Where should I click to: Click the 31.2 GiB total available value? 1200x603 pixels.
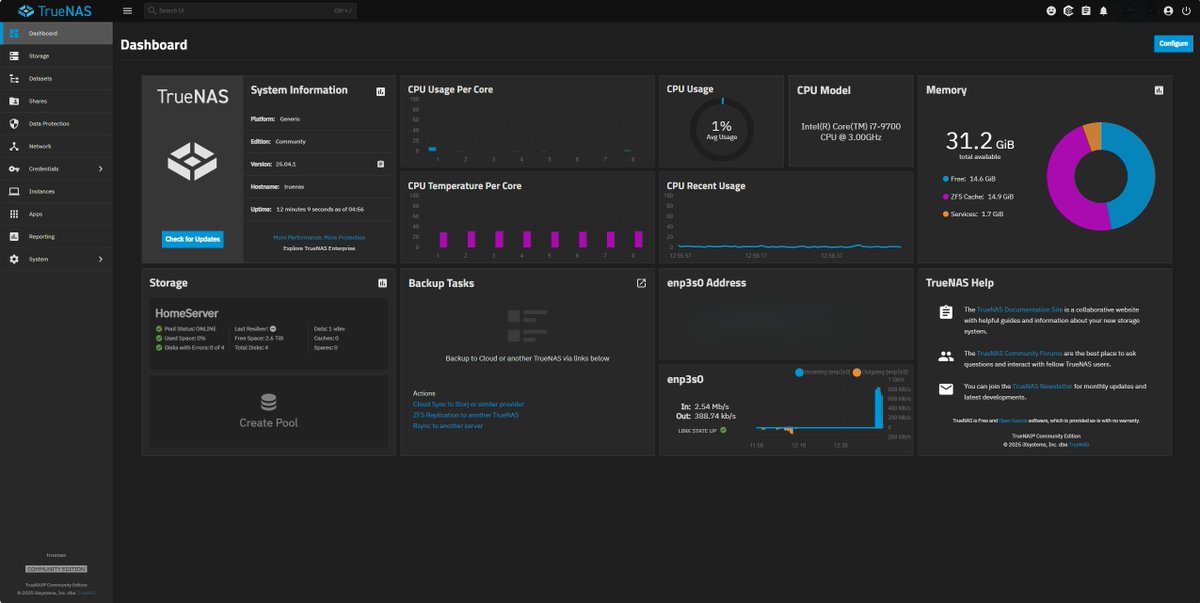980,143
